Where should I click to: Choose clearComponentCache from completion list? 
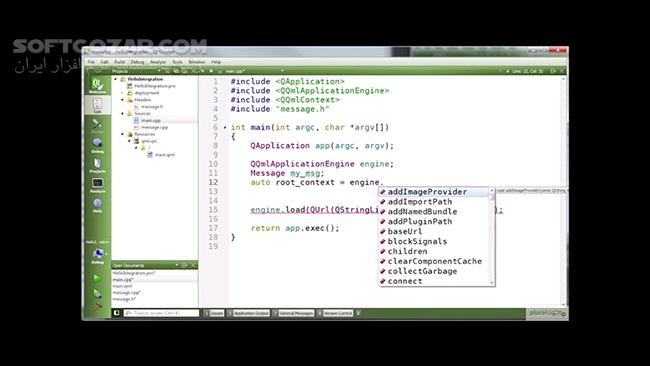(434, 262)
